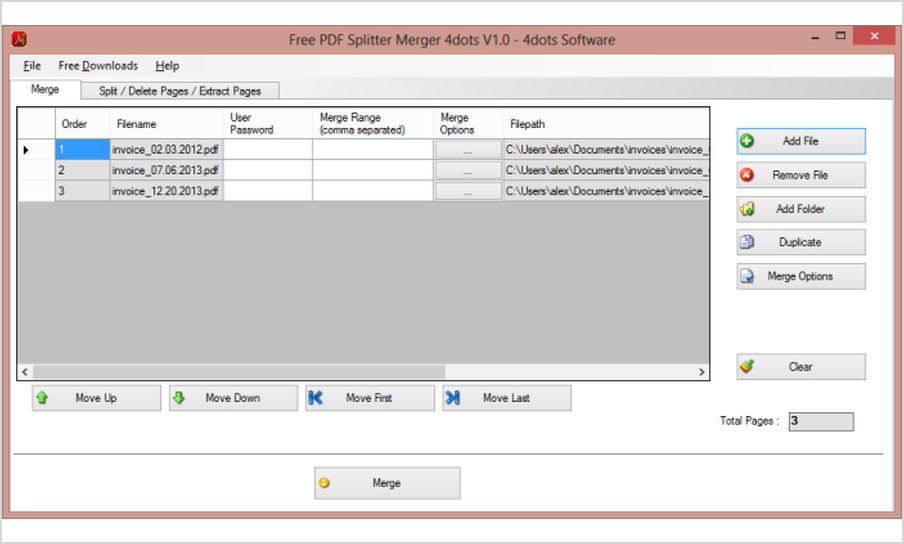Click the User Password column header
904x544 pixels.
click(268, 123)
